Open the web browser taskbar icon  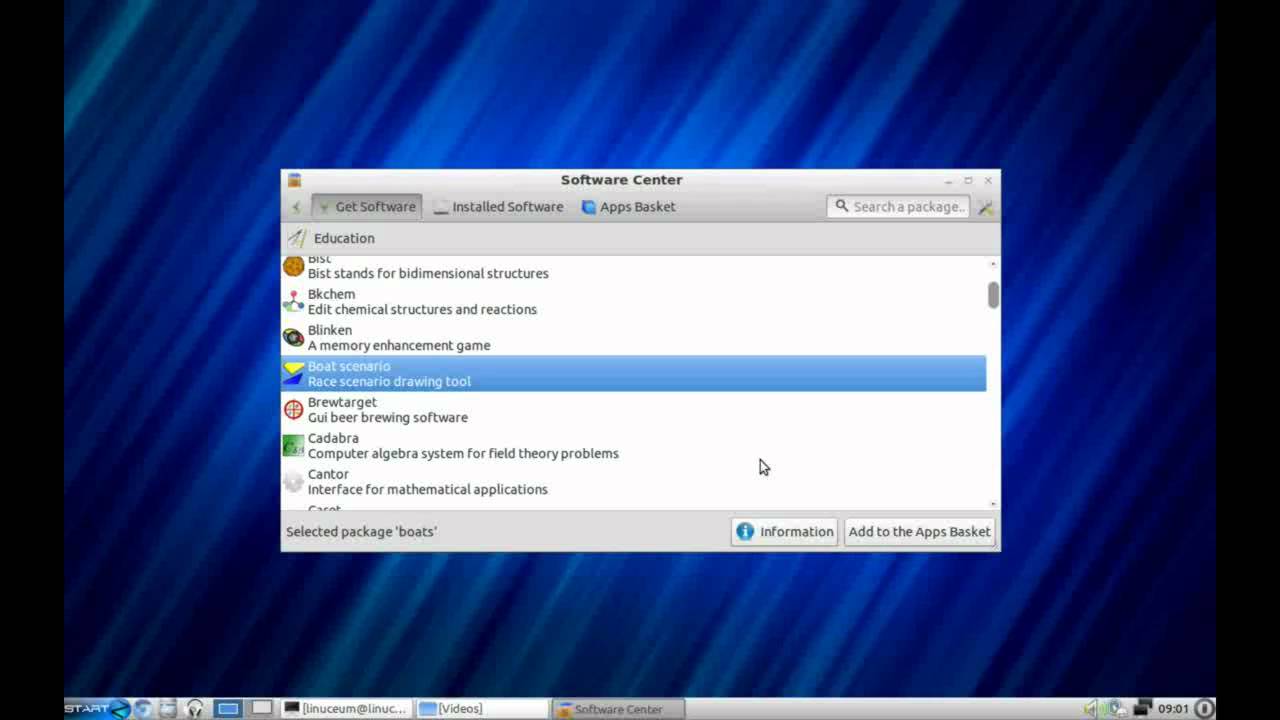tap(143, 708)
